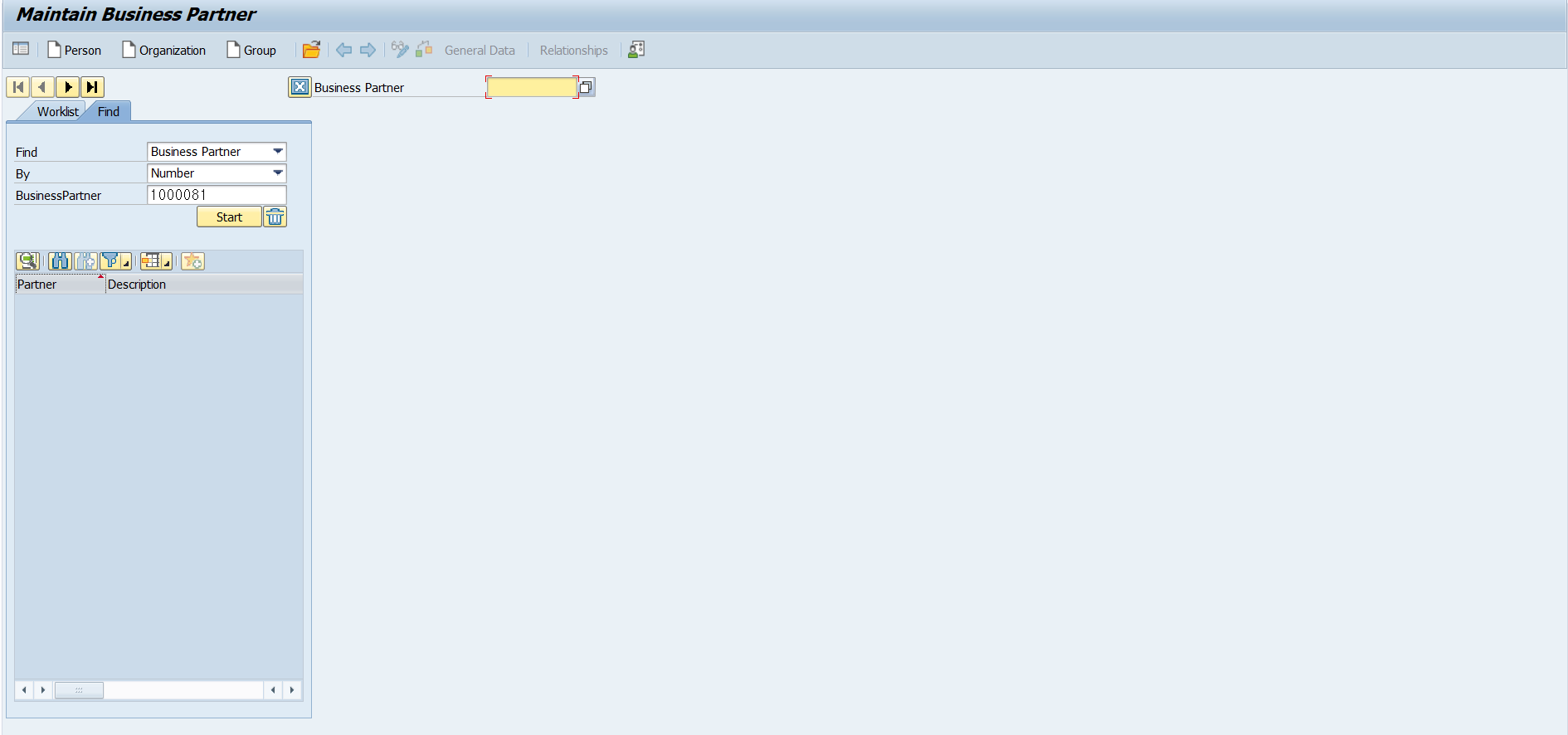
Task: Click the Find Next binoculars icon
Action: pos(86,261)
